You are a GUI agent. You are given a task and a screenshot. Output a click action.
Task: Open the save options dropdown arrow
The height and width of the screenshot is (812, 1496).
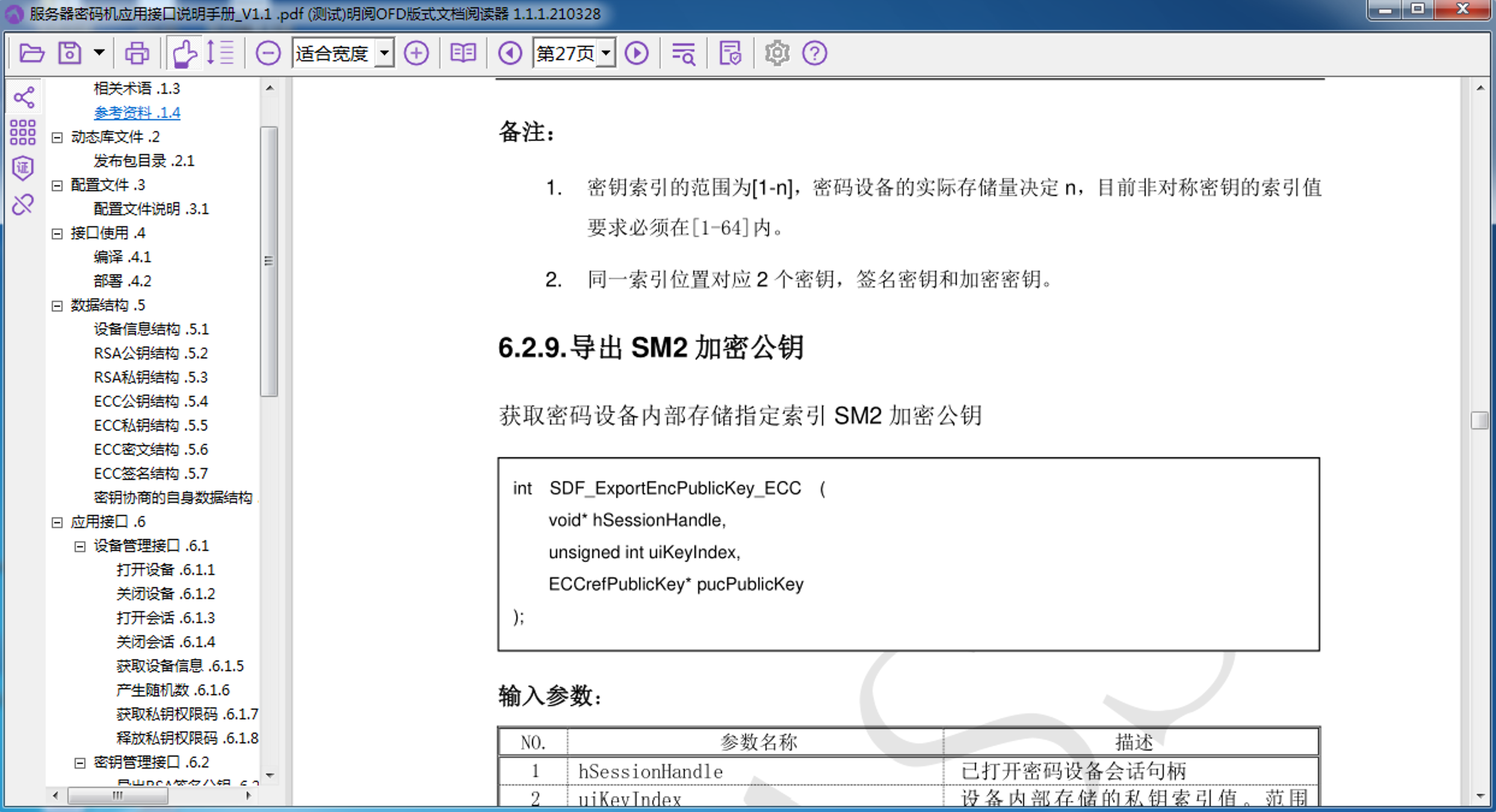99,53
